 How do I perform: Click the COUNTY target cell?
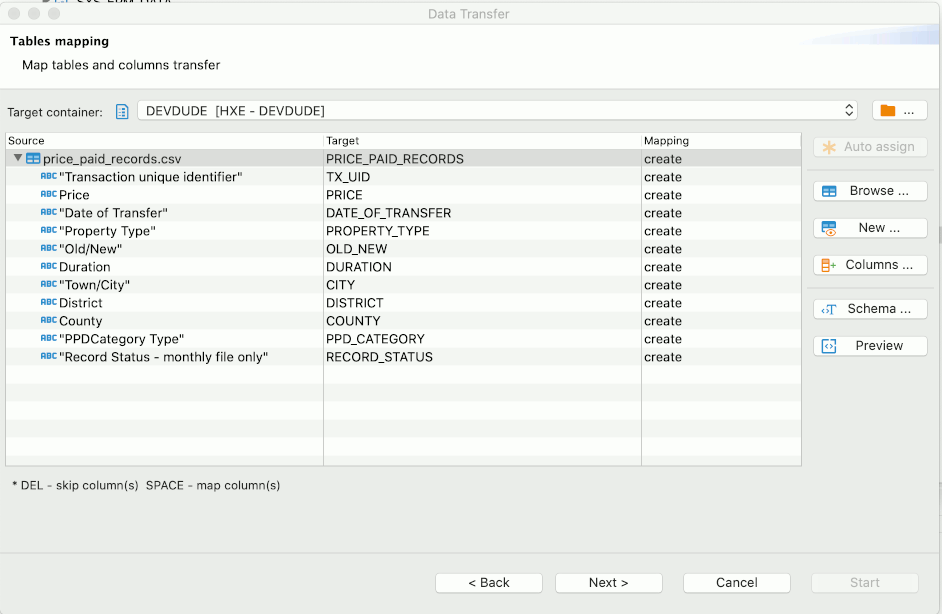point(482,321)
